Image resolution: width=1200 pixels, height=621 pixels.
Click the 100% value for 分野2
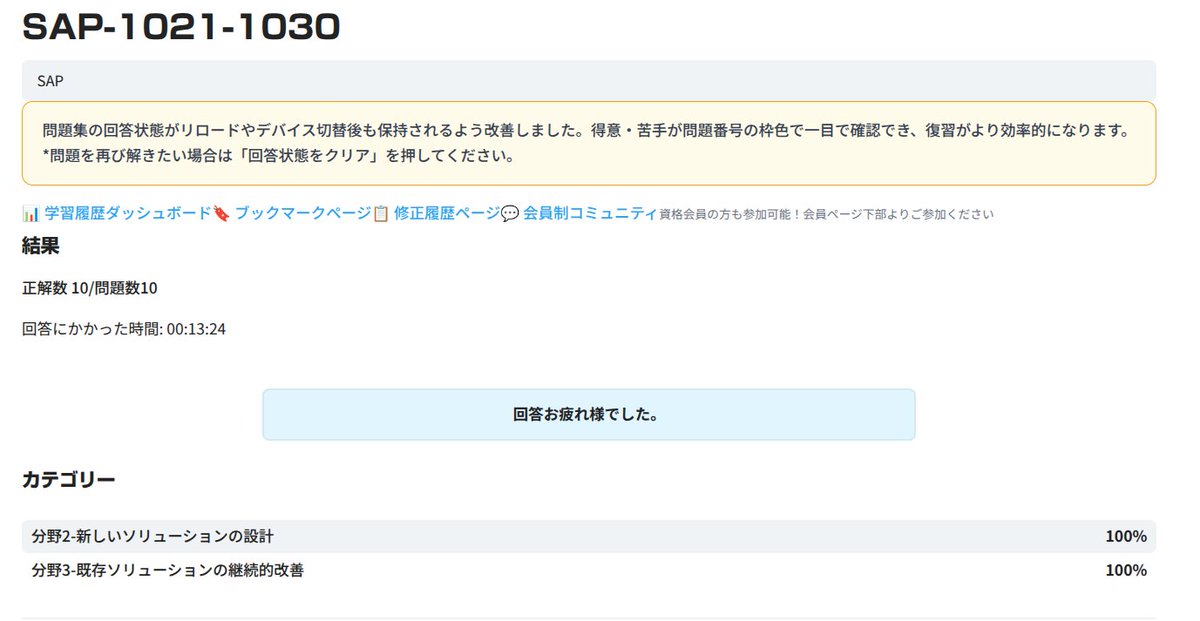pyautogui.click(x=1126, y=536)
